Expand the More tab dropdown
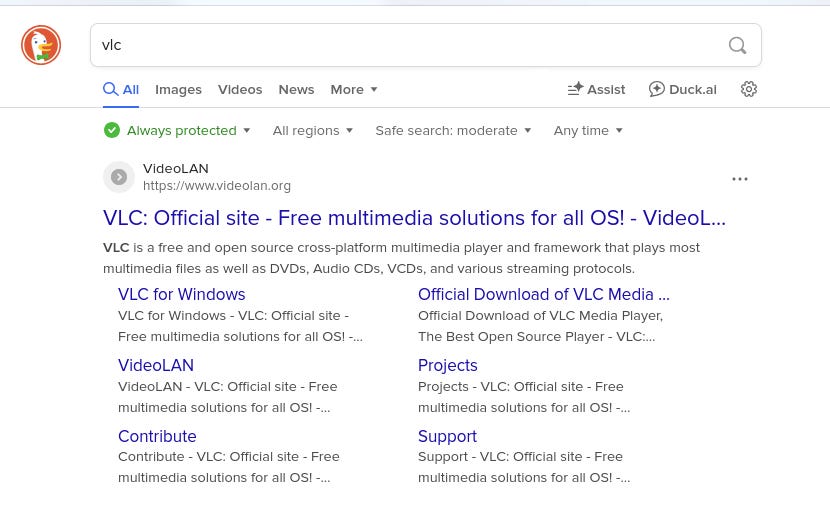Image resolution: width=830 pixels, height=513 pixels. (354, 89)
